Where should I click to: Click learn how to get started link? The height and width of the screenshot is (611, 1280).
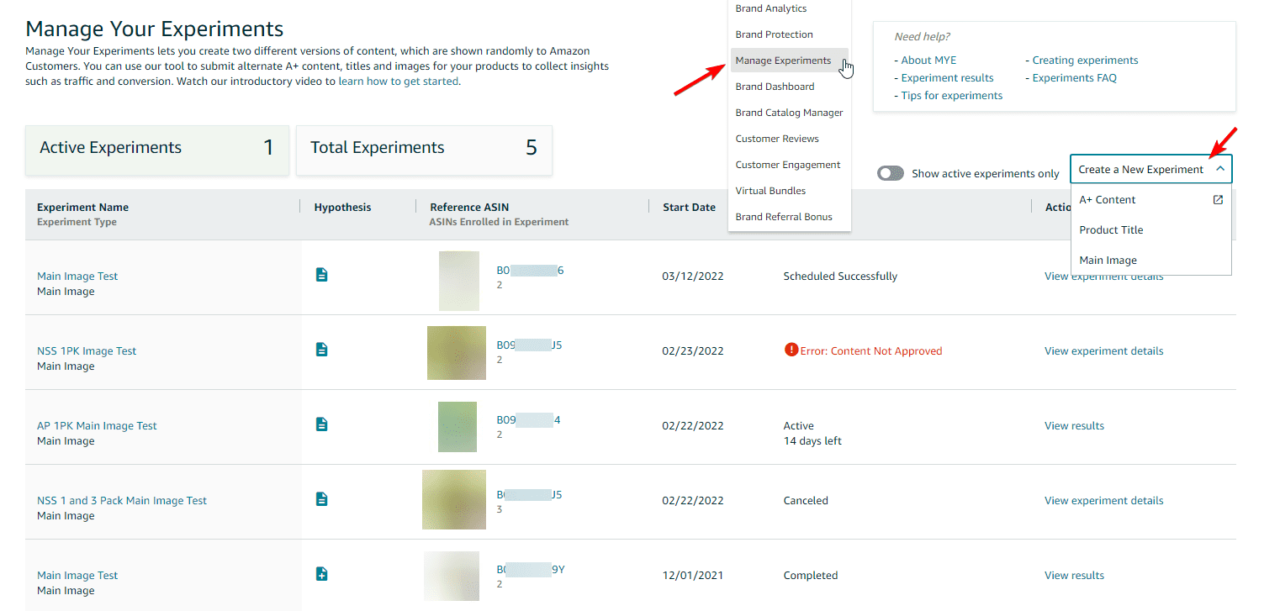(398, 82)
